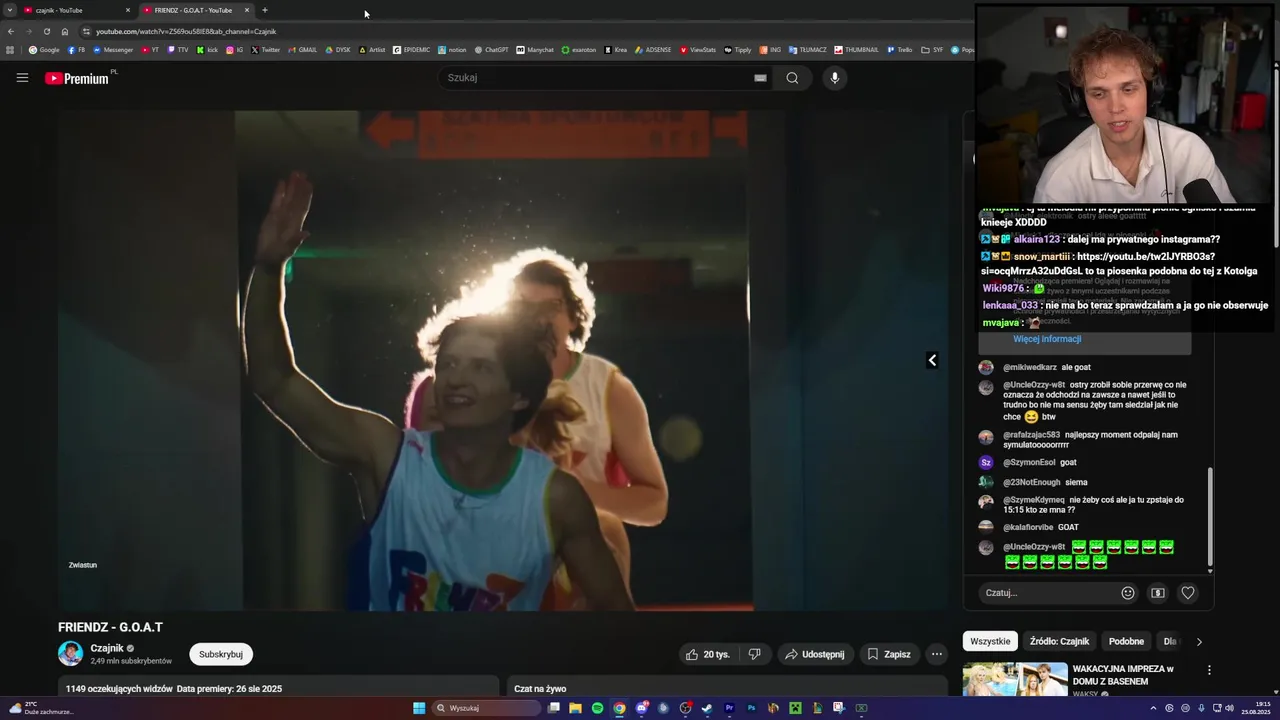This screenshot has height=720, width=1280.
Task: Click the Subskrybuj button
Action: pos(221,654)
